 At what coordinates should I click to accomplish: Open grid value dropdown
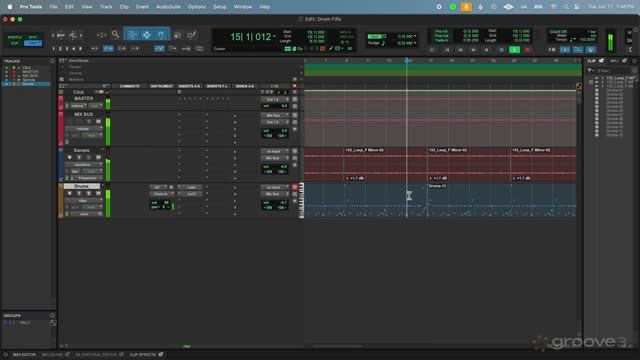[415, 36]
